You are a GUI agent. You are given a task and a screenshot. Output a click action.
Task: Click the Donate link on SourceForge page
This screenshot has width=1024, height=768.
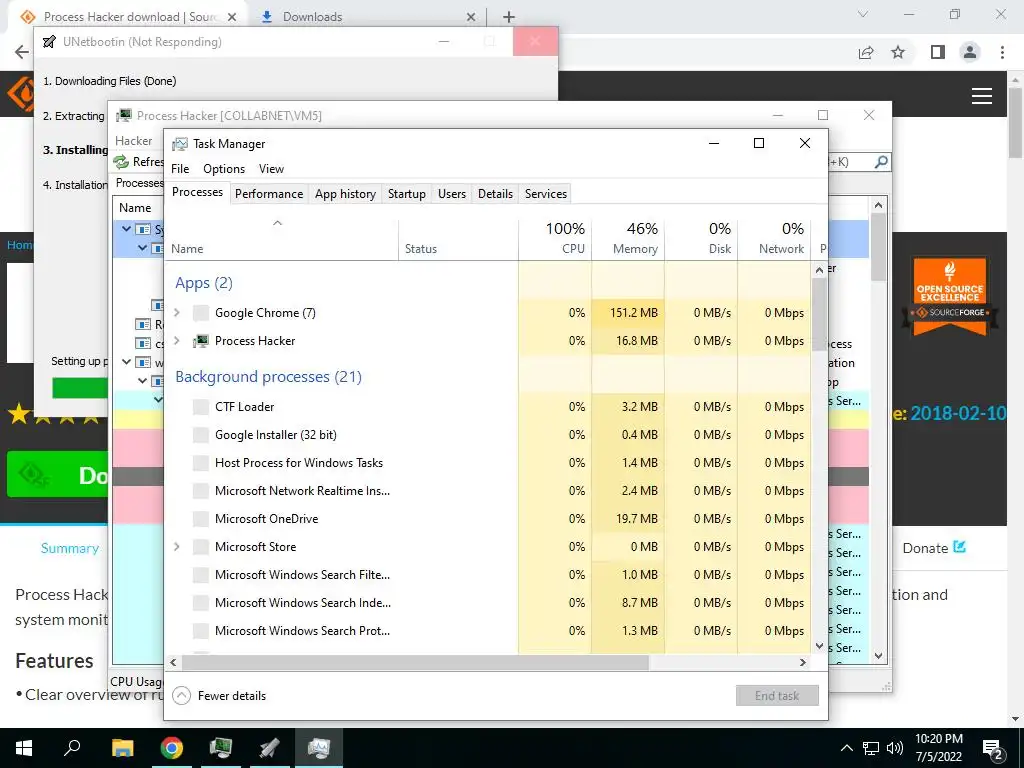[934, 548]
